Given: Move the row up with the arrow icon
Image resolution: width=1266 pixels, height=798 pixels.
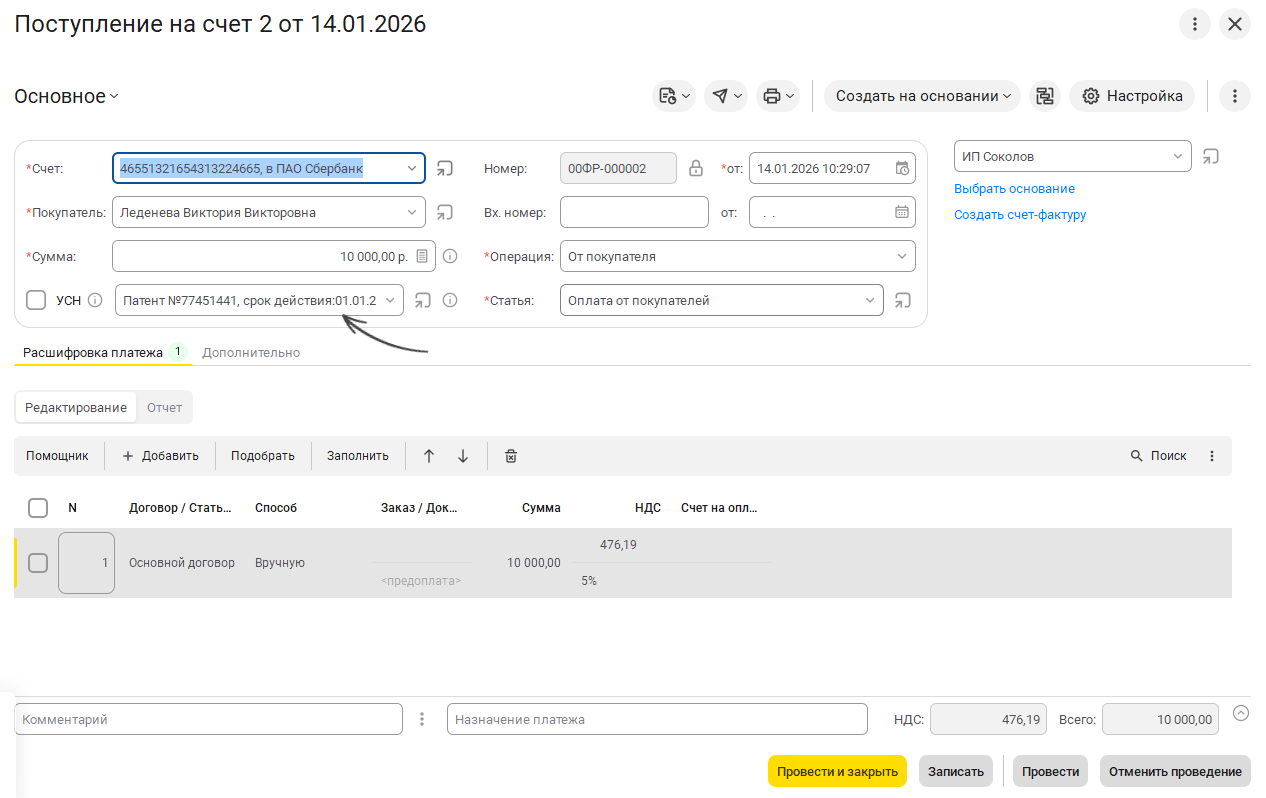Looking at the screenshot, I should (x=429, y=456).
